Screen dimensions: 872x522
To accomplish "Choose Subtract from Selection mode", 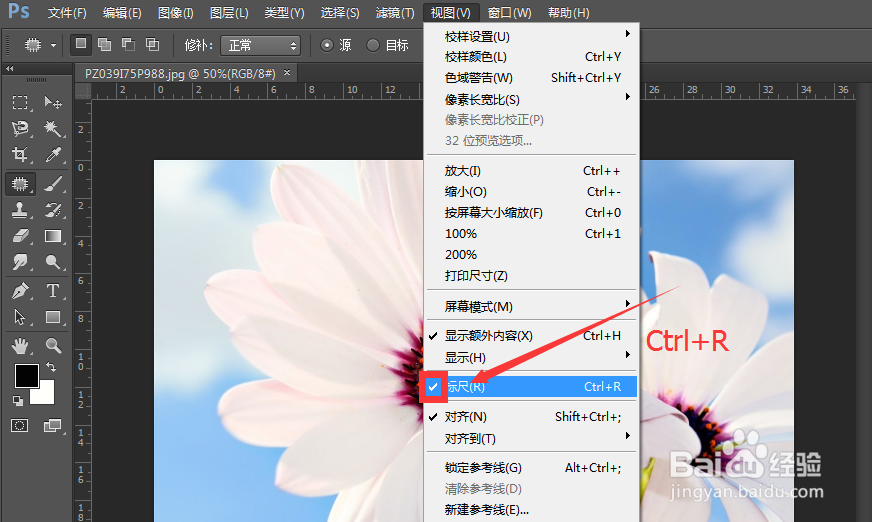I will (x=128, y=44).
